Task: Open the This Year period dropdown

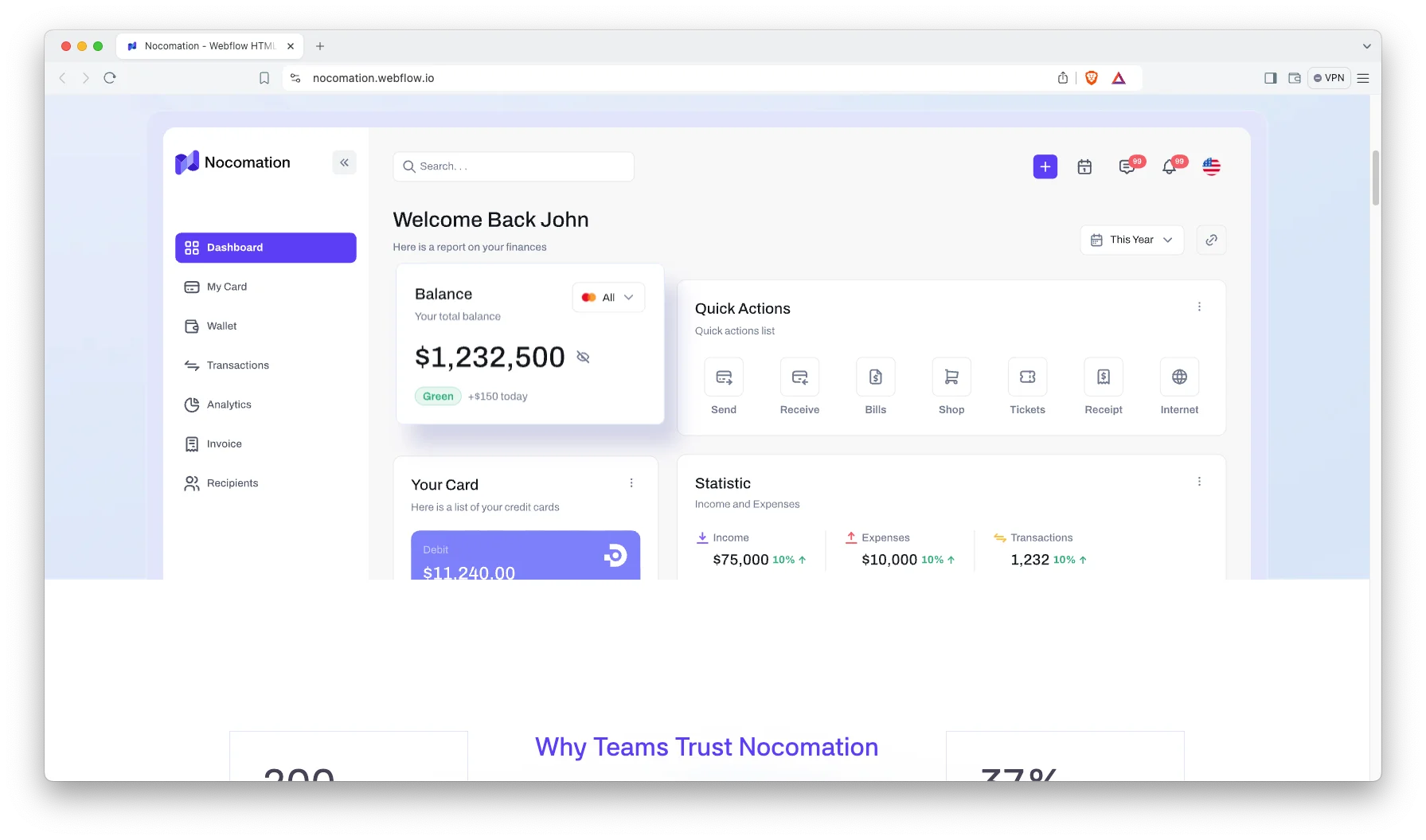Action: 1131,240
